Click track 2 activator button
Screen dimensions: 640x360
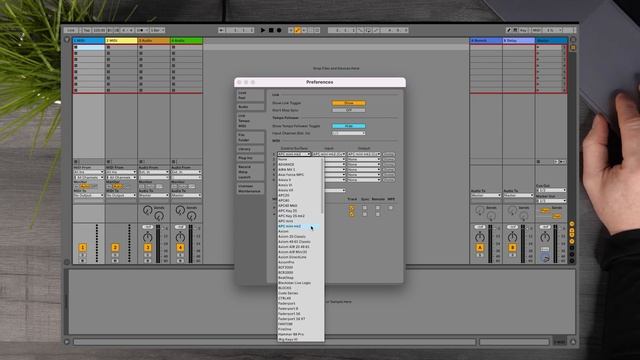coord(115,247)
